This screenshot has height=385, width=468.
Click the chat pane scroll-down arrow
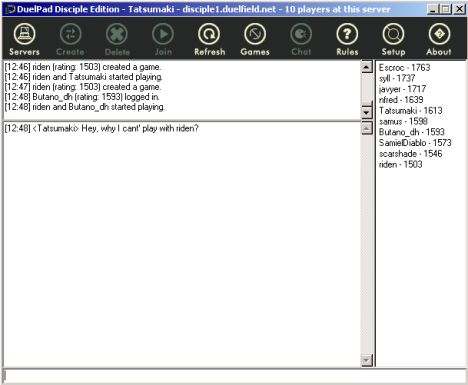367,360
